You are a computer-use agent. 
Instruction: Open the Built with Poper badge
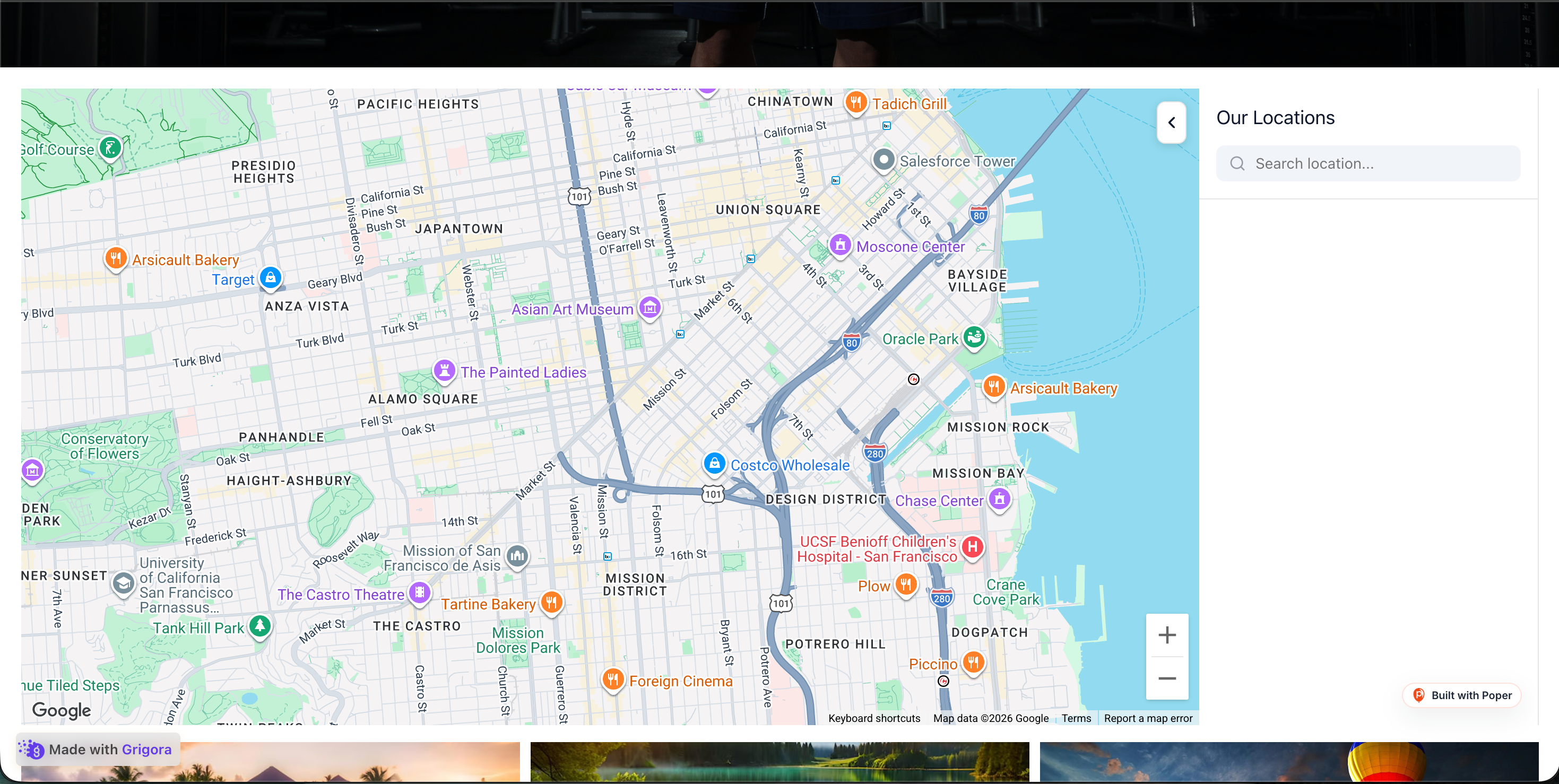[1461, 695]
